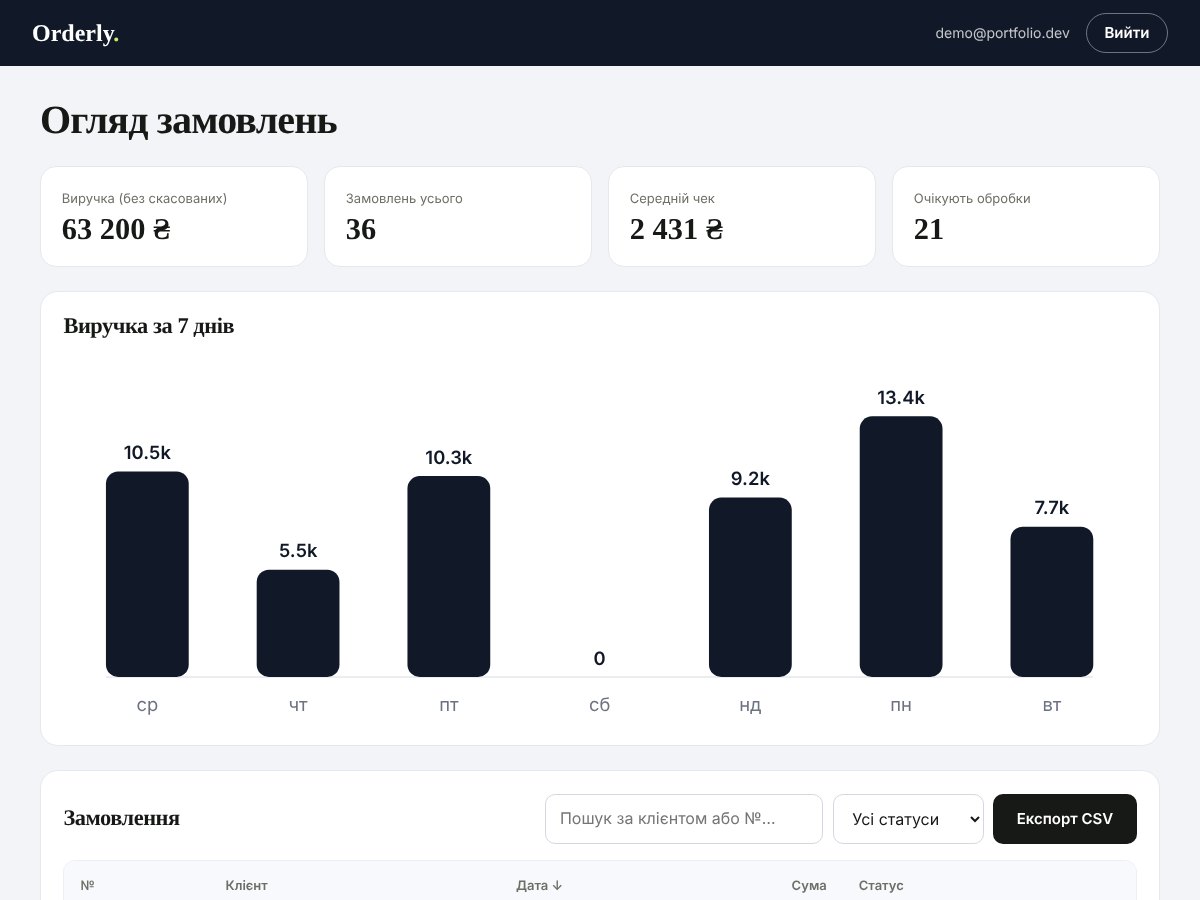Click the пн bar labeled 13.4k
Viewport: 1200px width, 900px height.
click(901, 546)
